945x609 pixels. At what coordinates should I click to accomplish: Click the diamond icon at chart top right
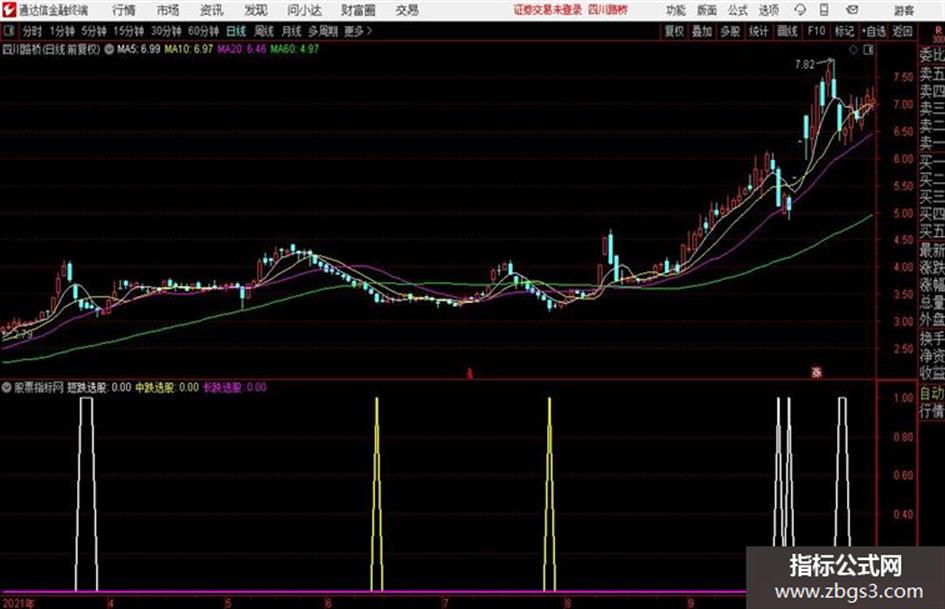(x=853, y=50)
